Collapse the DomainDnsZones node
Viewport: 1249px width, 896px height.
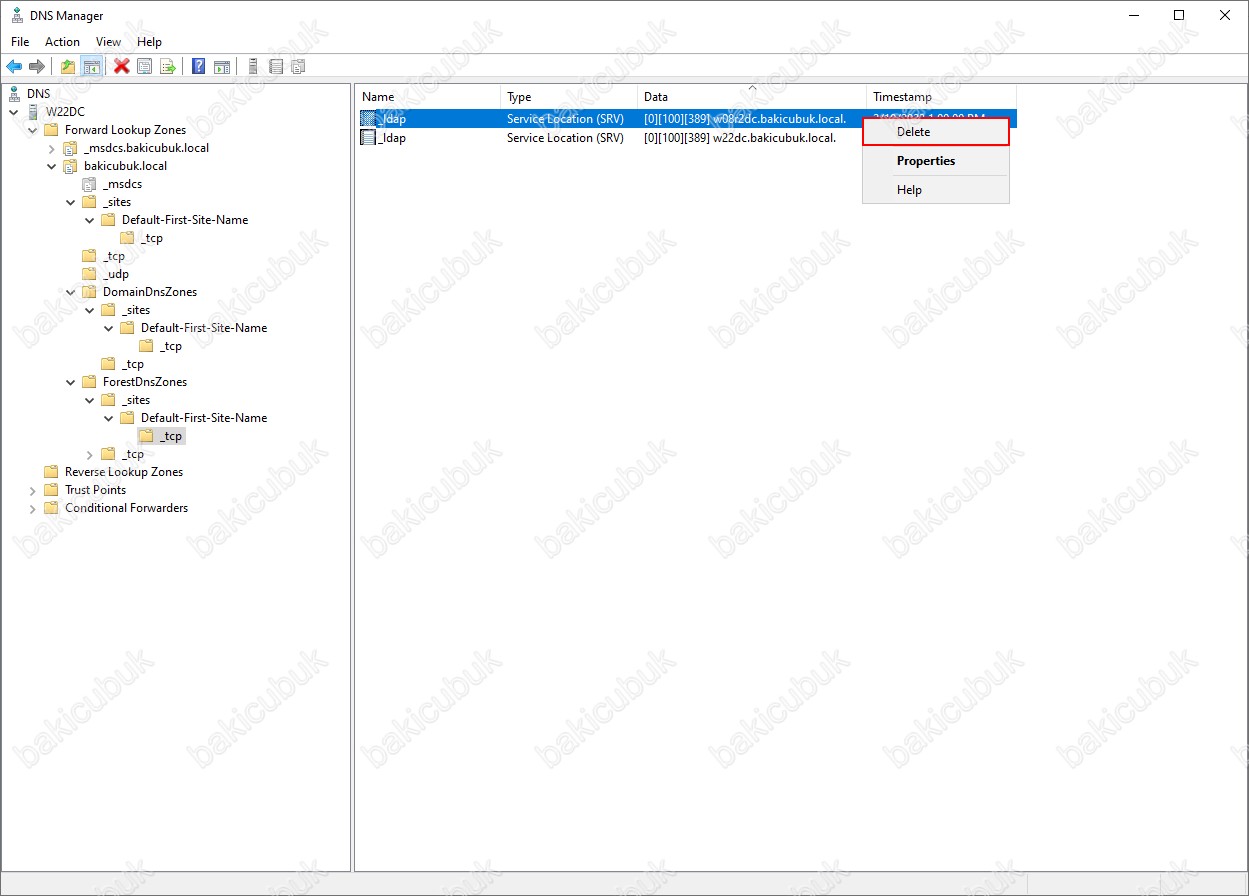point(71,292)
